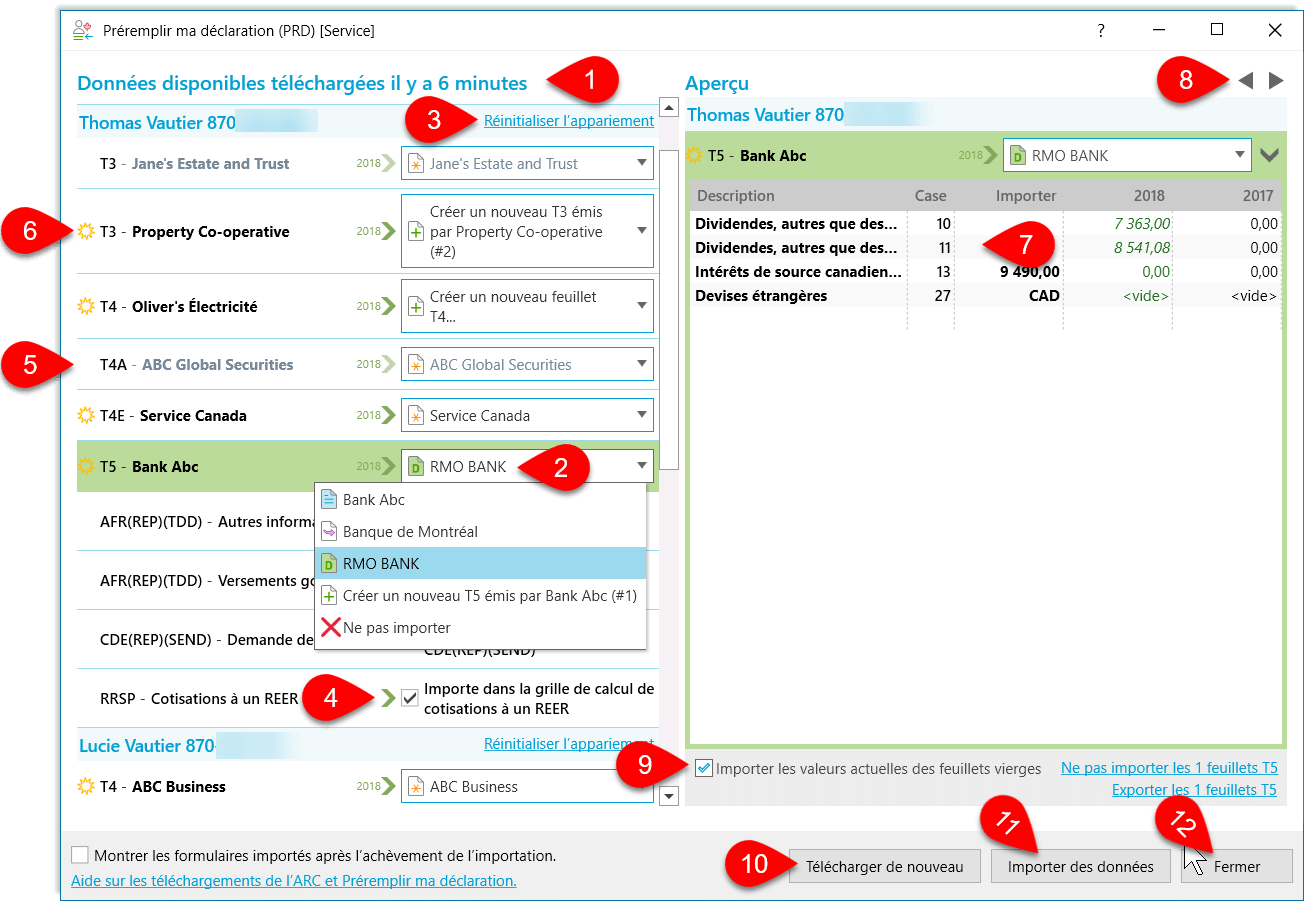Open the Service Canada dropdown

point(641,415)
